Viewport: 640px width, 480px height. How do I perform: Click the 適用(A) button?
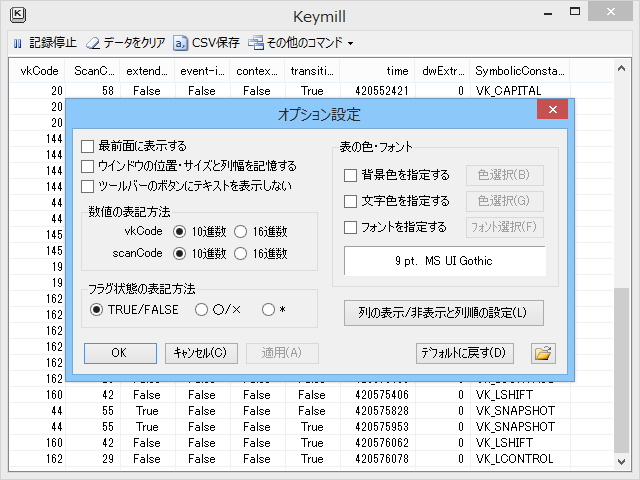coord(282,353)
